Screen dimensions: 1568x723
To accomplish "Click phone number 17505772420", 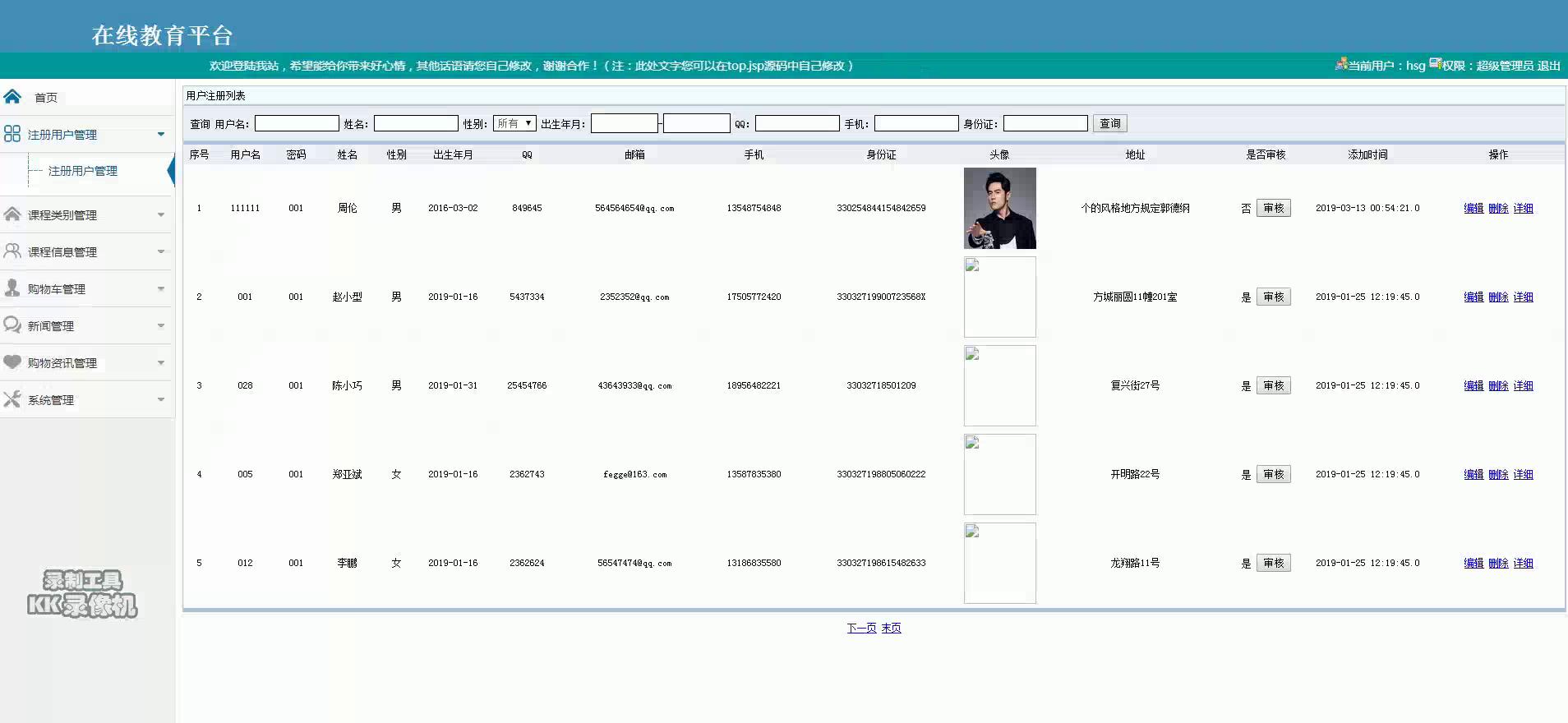I will point(754,297).
